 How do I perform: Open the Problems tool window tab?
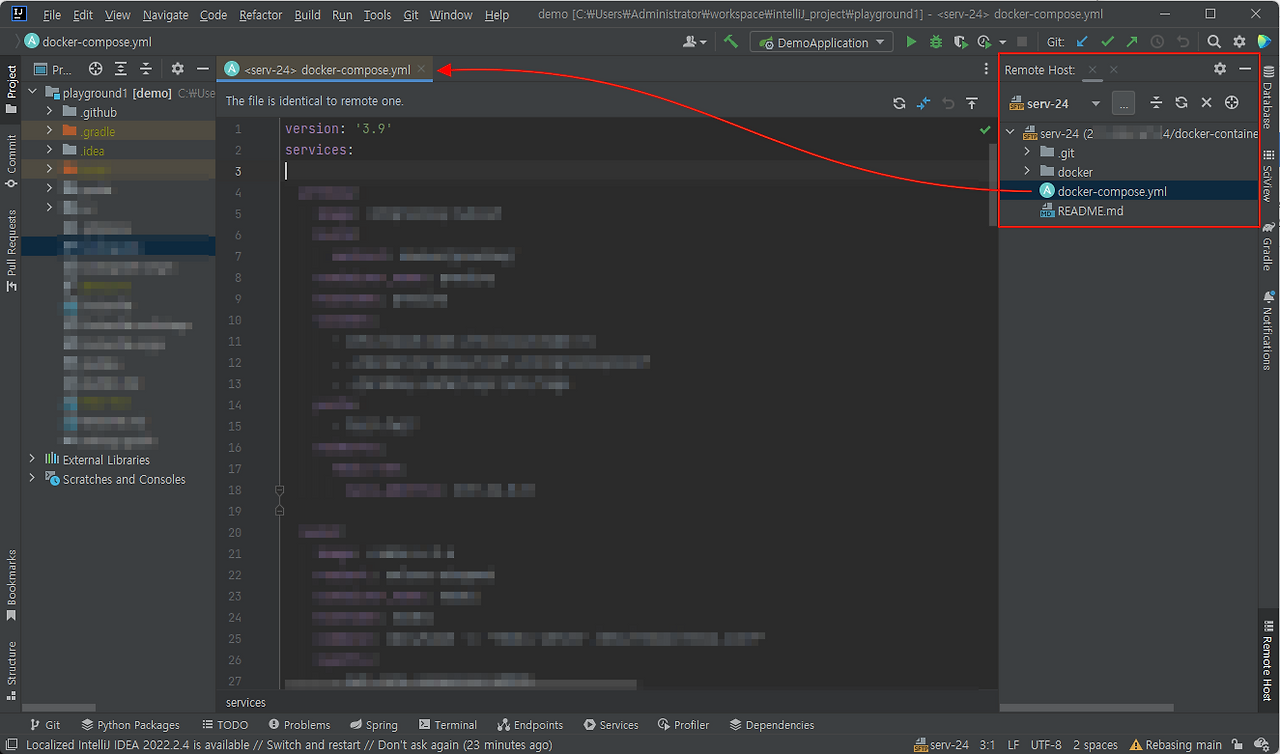[299, 725]
